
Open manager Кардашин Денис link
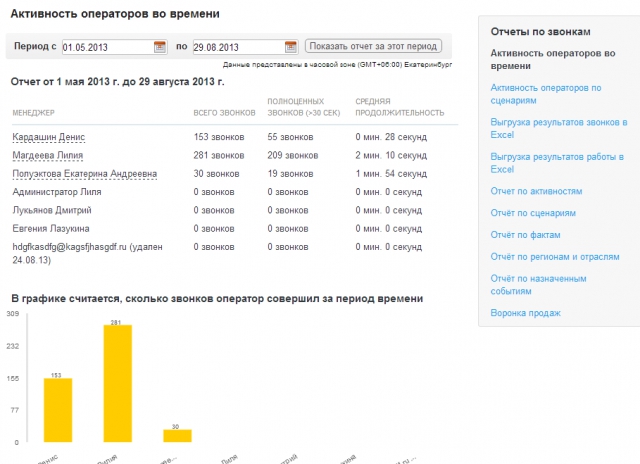(x=49, y=137)
